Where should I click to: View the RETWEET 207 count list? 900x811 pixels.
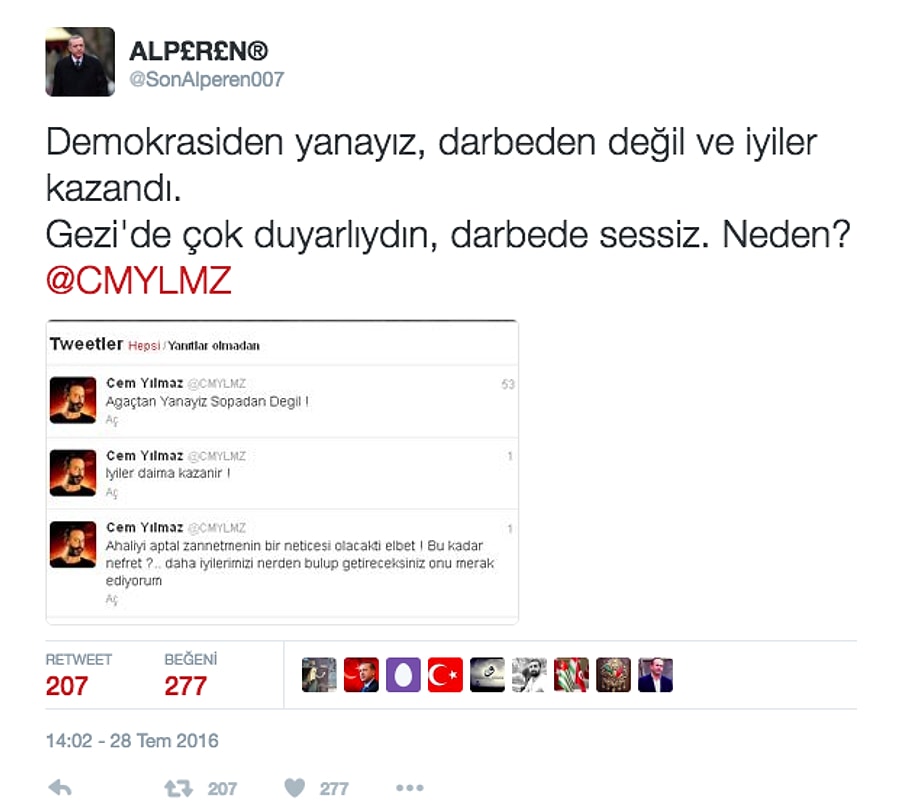(x=79, y=675)
